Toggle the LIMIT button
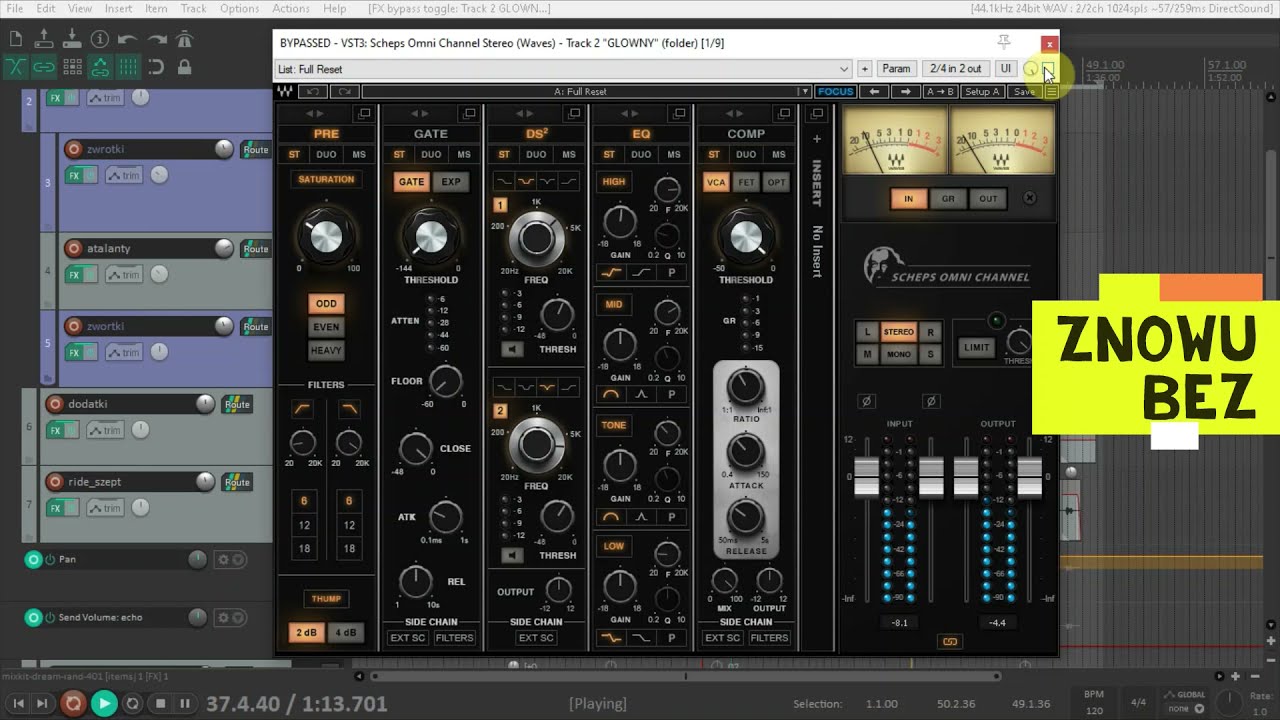This screenshot has width=1280, height=720. pos(976,347)
